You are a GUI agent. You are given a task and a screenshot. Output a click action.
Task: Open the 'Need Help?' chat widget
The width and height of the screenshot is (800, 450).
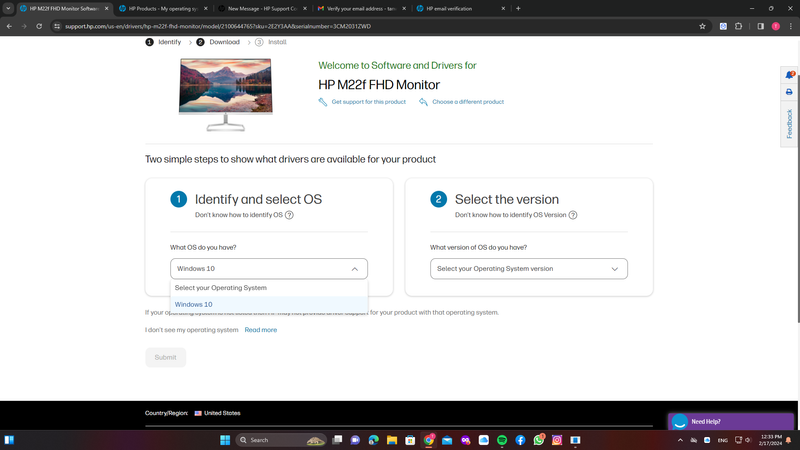731,421
